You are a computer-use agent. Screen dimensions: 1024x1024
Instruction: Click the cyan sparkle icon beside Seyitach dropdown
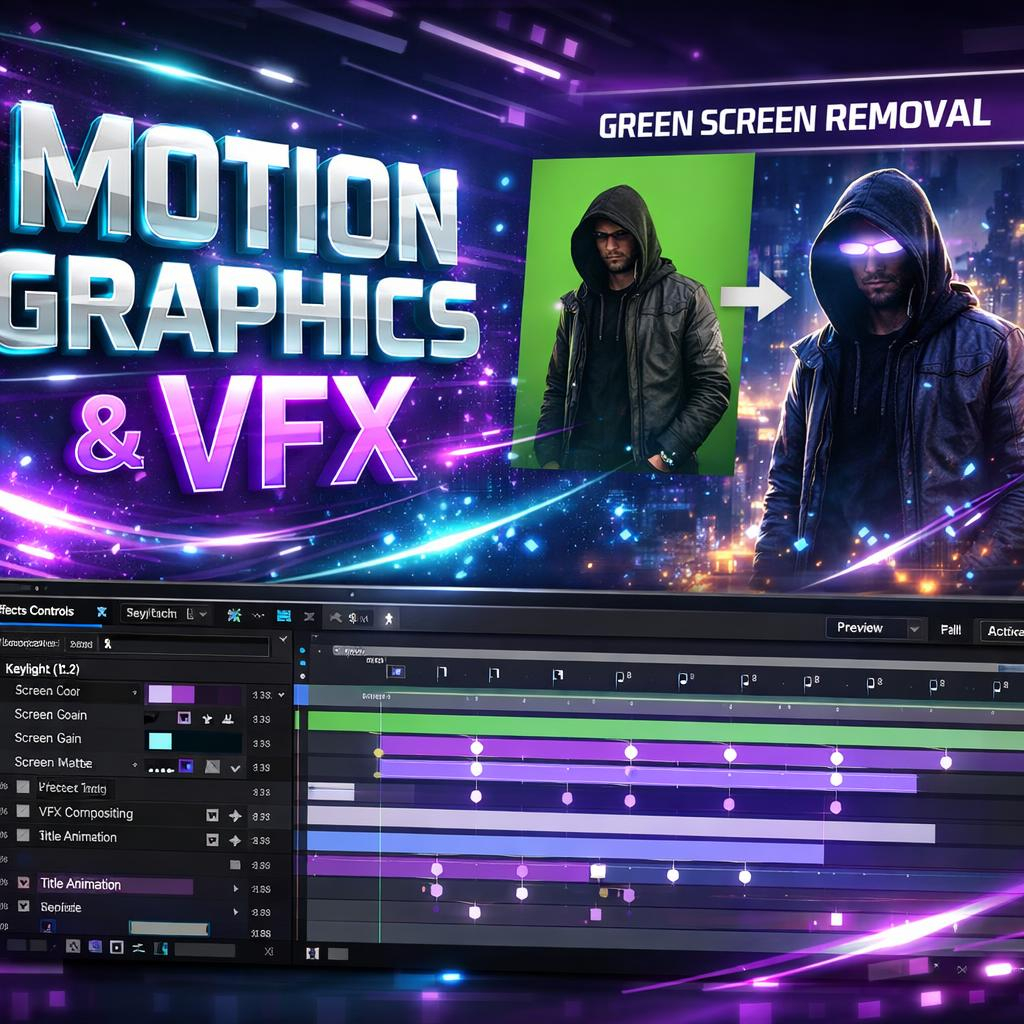[x=234, y=616]
